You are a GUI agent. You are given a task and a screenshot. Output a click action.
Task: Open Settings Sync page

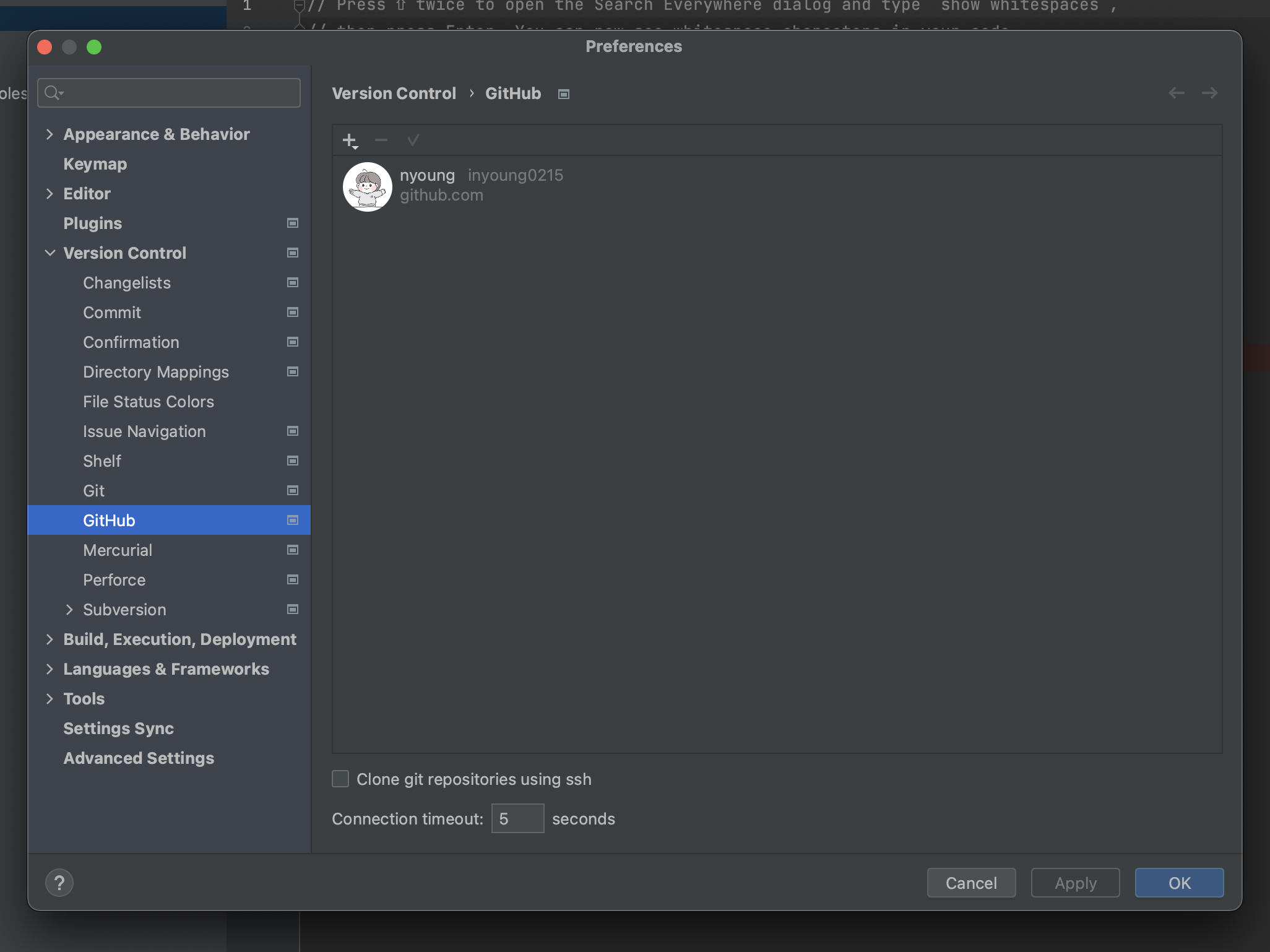click(x=169, y=729)
